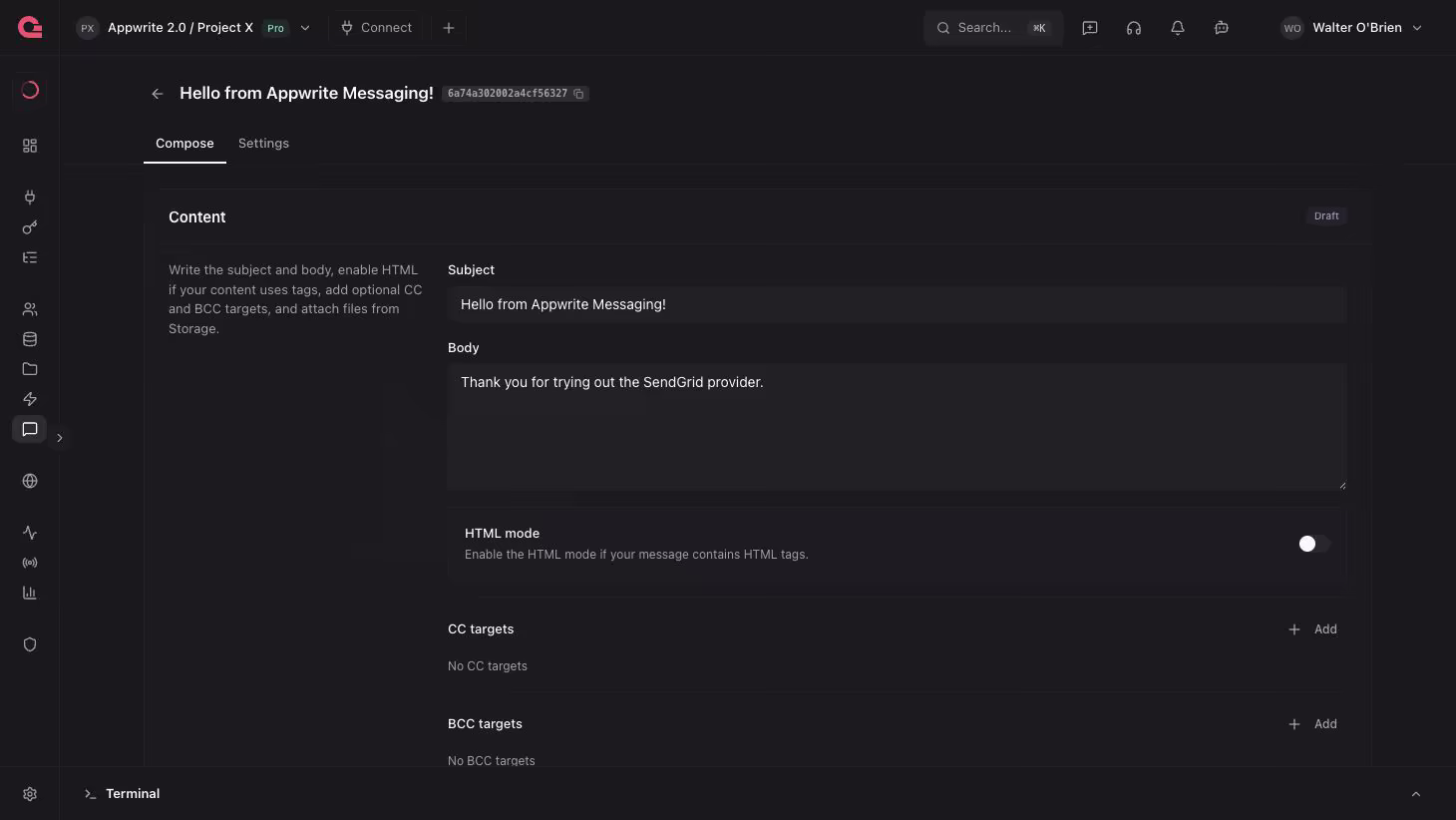
Task: Focus the Subject input field
Action: (x=897, y=304)
